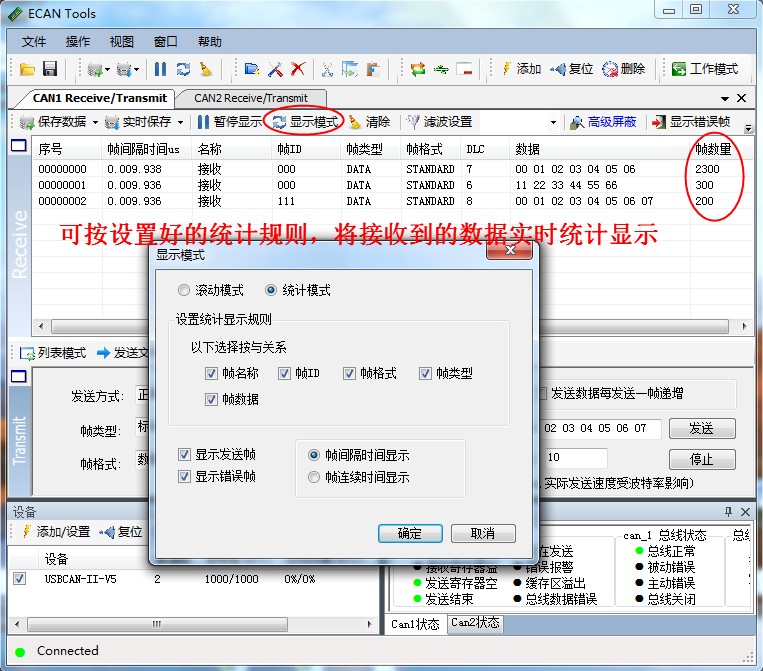Uncheck the 帧数据 checkbox

[x=211, y=399]
